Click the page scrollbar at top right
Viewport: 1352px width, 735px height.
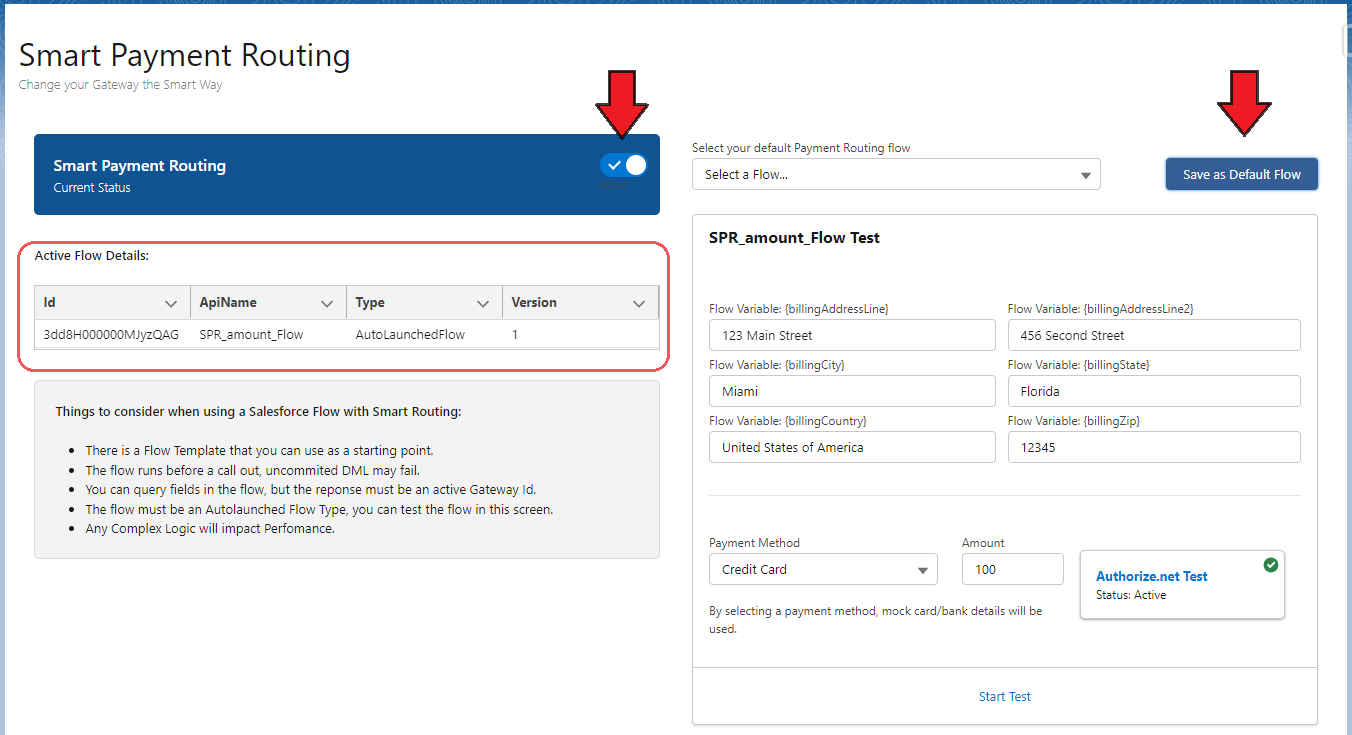click(x=1346, y=40)
